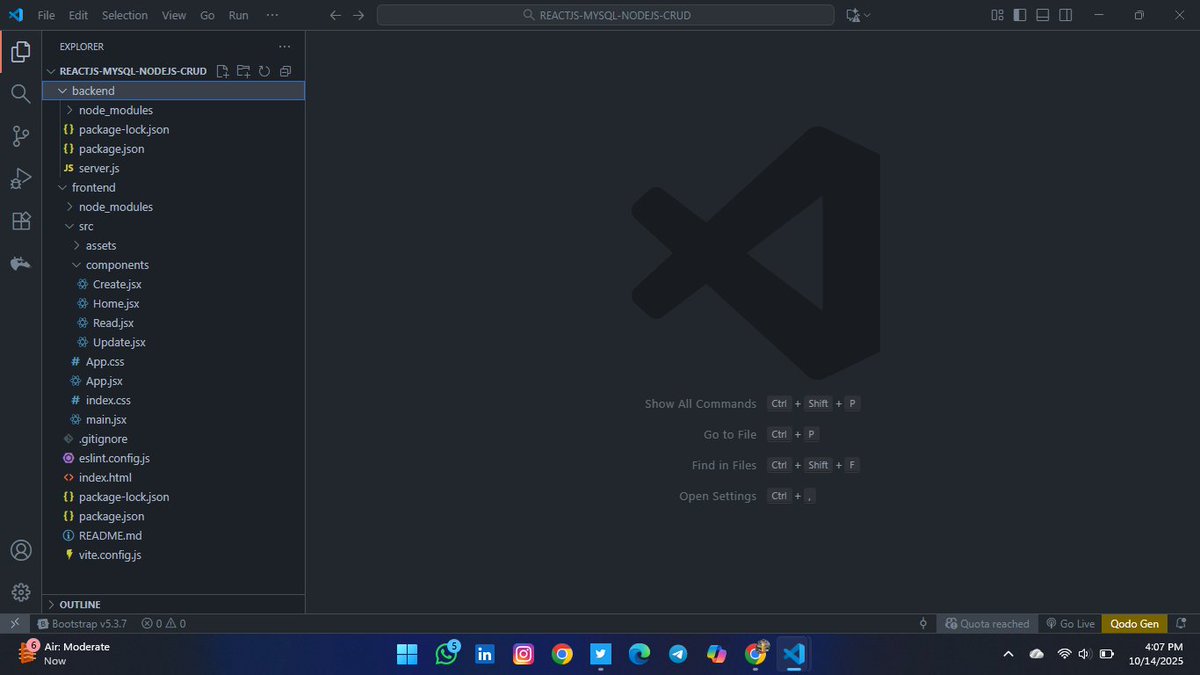
Task: Go forward using the navigation arrow
Action: pos(358,15)
